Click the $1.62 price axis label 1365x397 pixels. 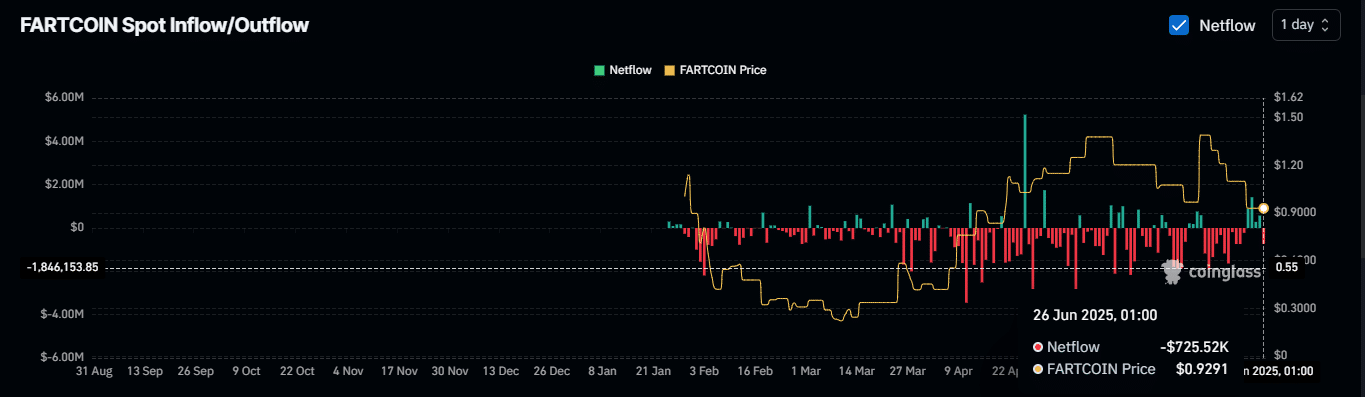[1288, 98]
